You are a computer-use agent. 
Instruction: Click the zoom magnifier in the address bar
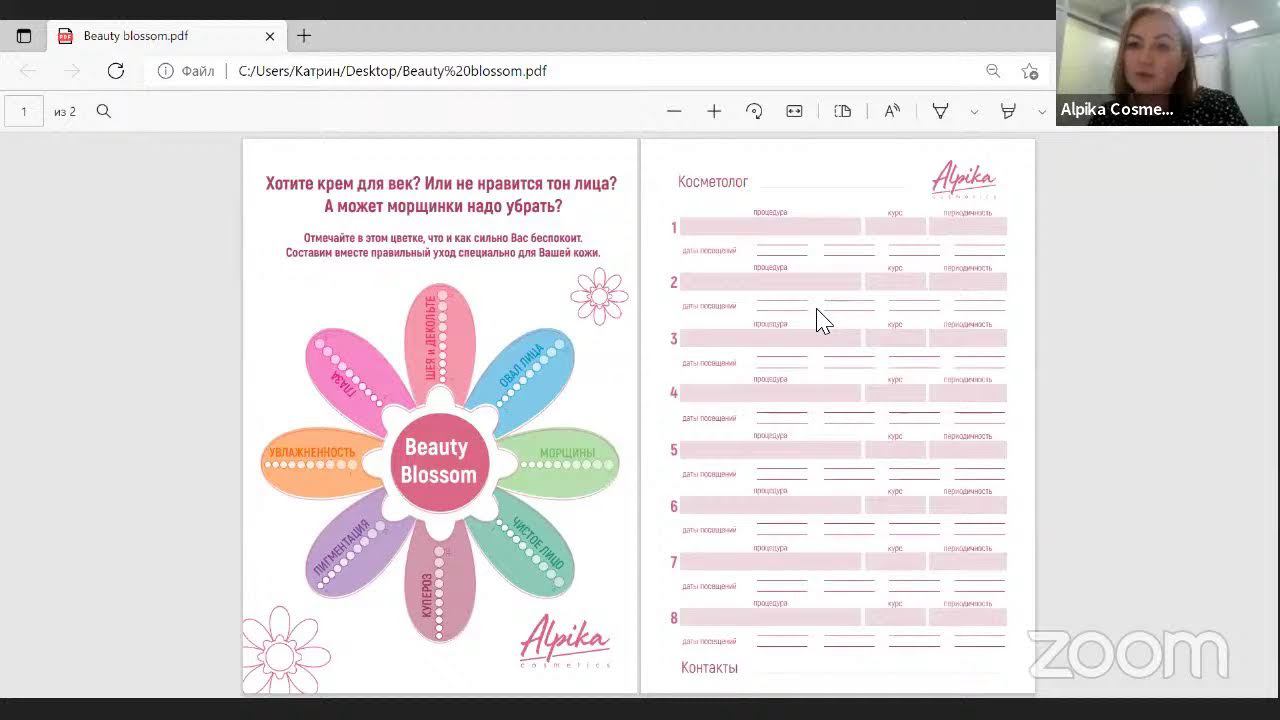pyautogui.click(x=993, y=71)
